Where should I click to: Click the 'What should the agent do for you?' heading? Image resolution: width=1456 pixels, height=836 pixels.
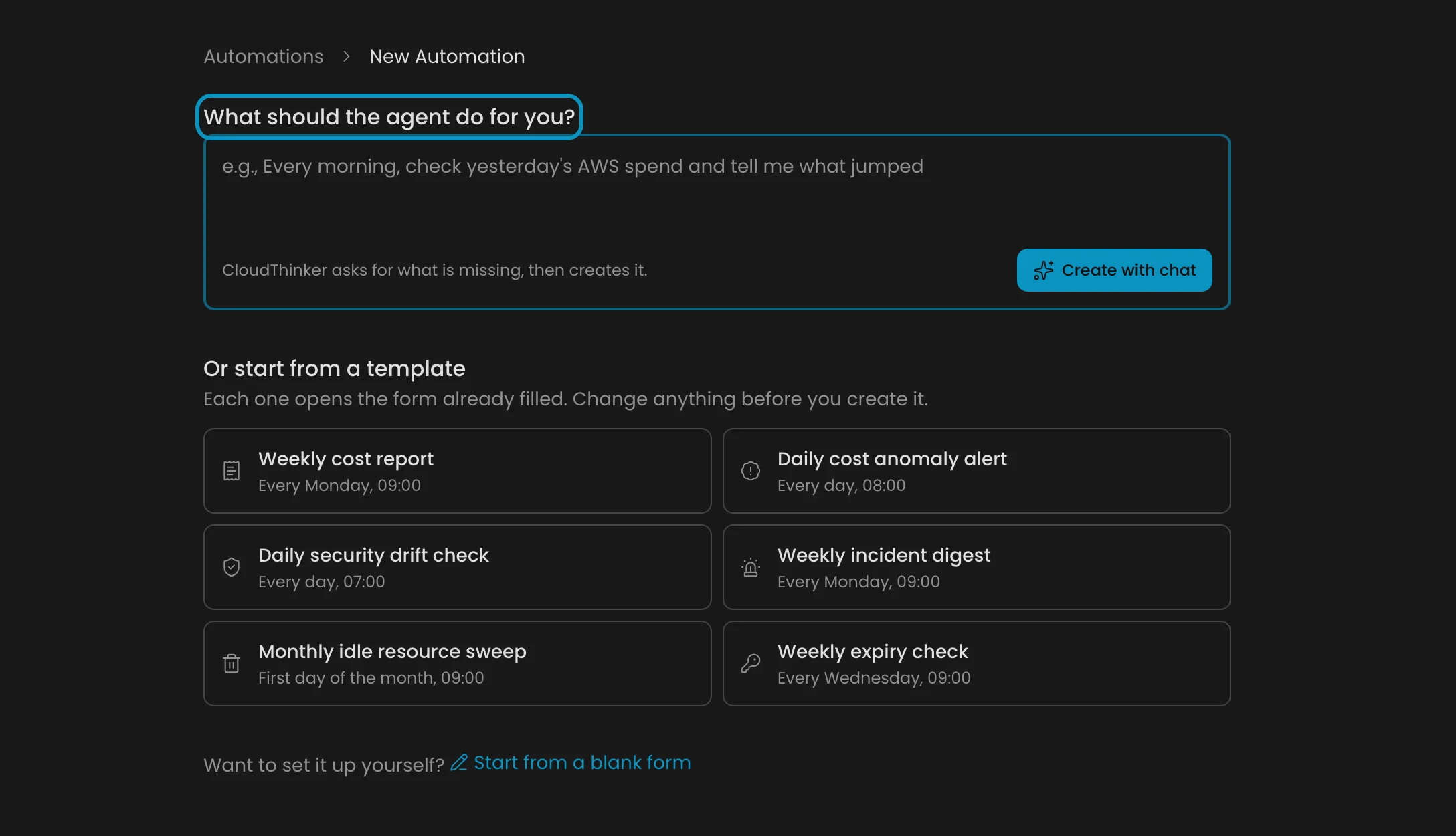[389, 117]
